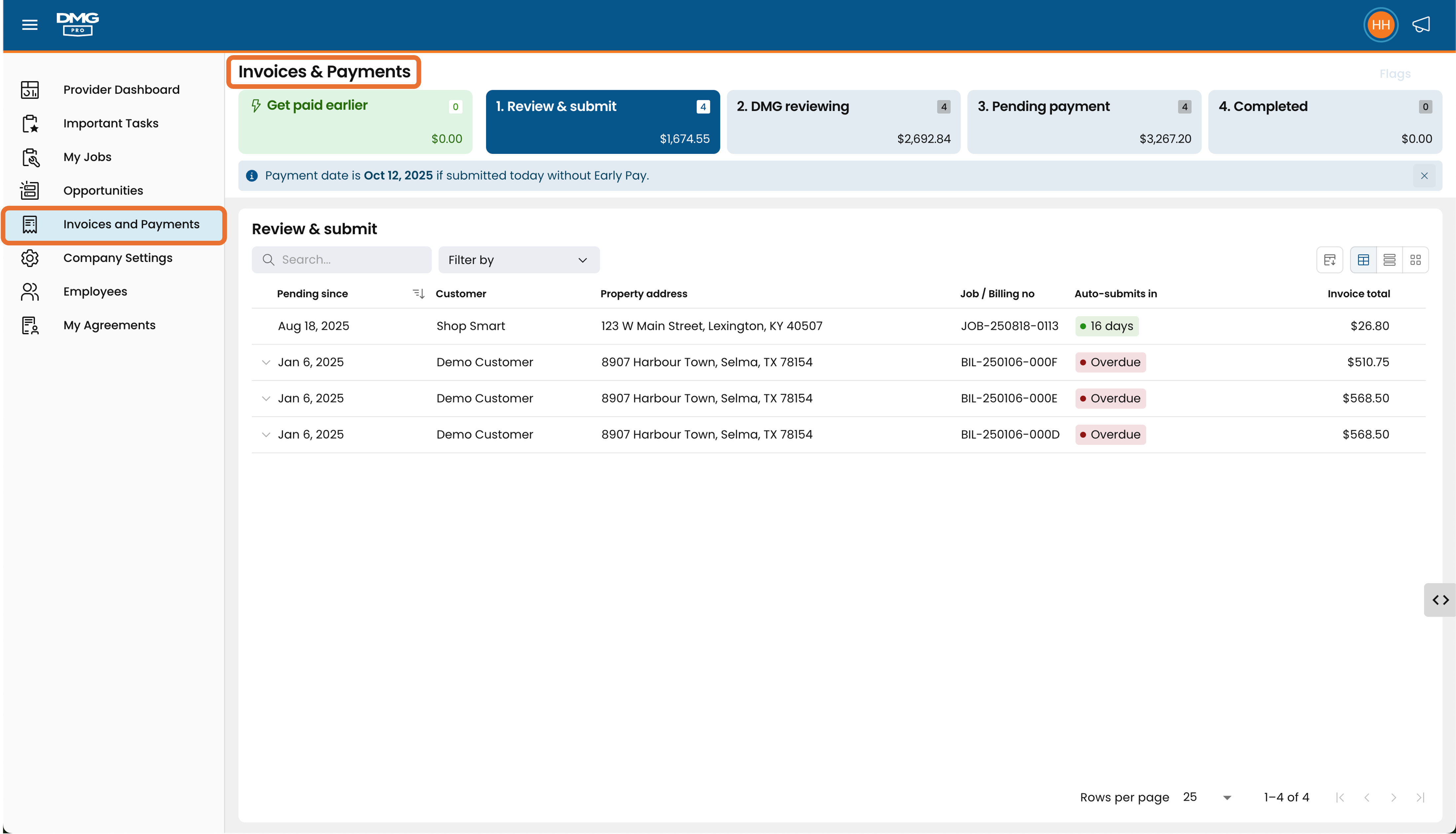The width and height of the screenshot is (1456, 834).
Task: Expand the BIL-250106-000F invoice row
Action: pos(266,363)
